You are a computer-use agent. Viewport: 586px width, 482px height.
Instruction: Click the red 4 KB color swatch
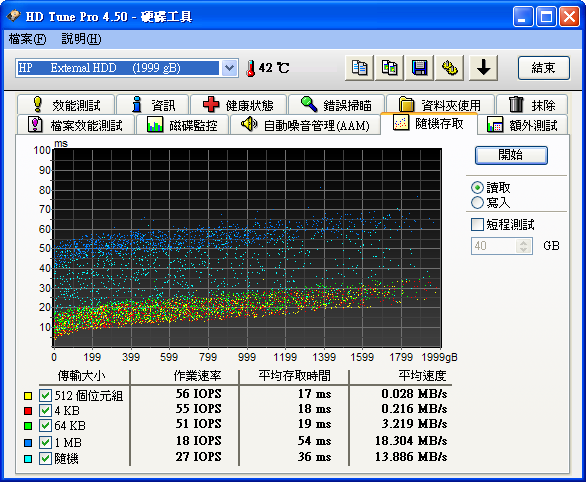pyautogui.click(x=28, y=411)
